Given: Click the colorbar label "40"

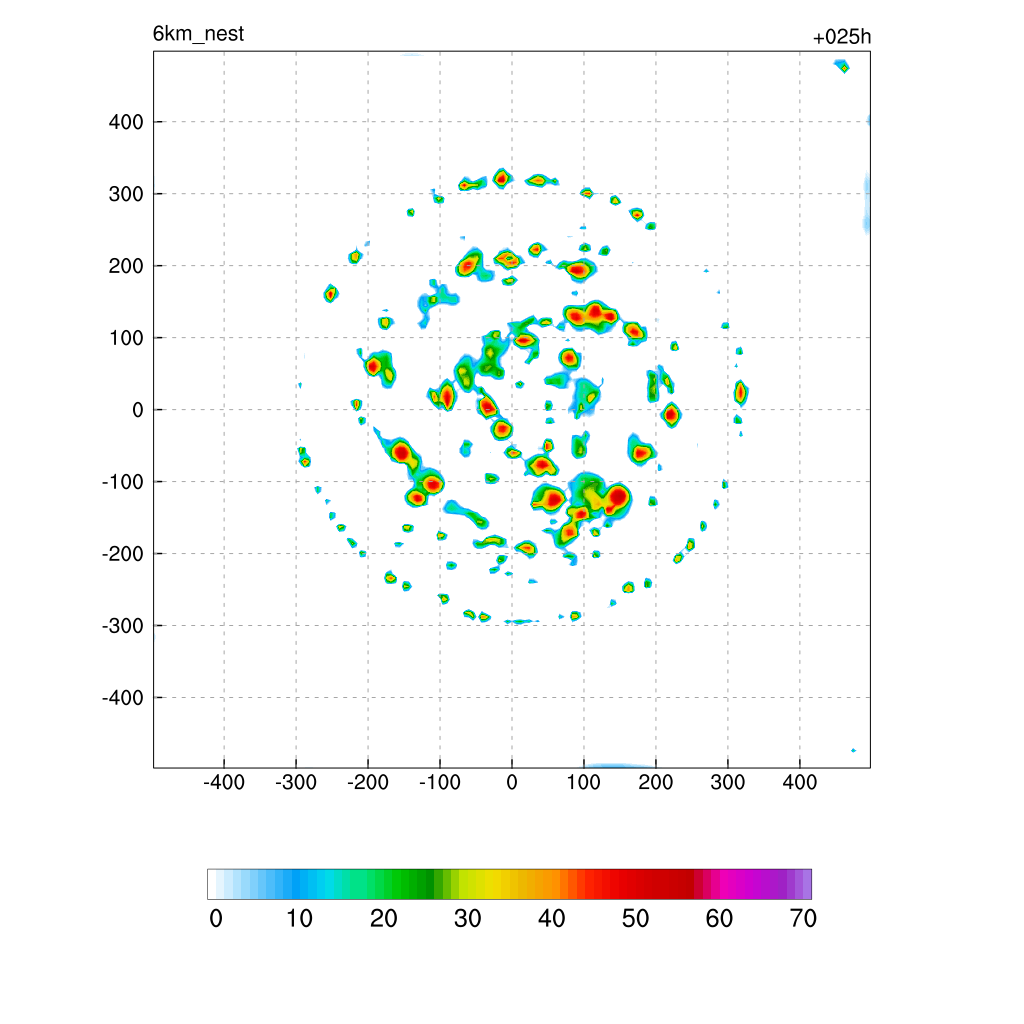Looking at the screenshot, I should (551, 919).
